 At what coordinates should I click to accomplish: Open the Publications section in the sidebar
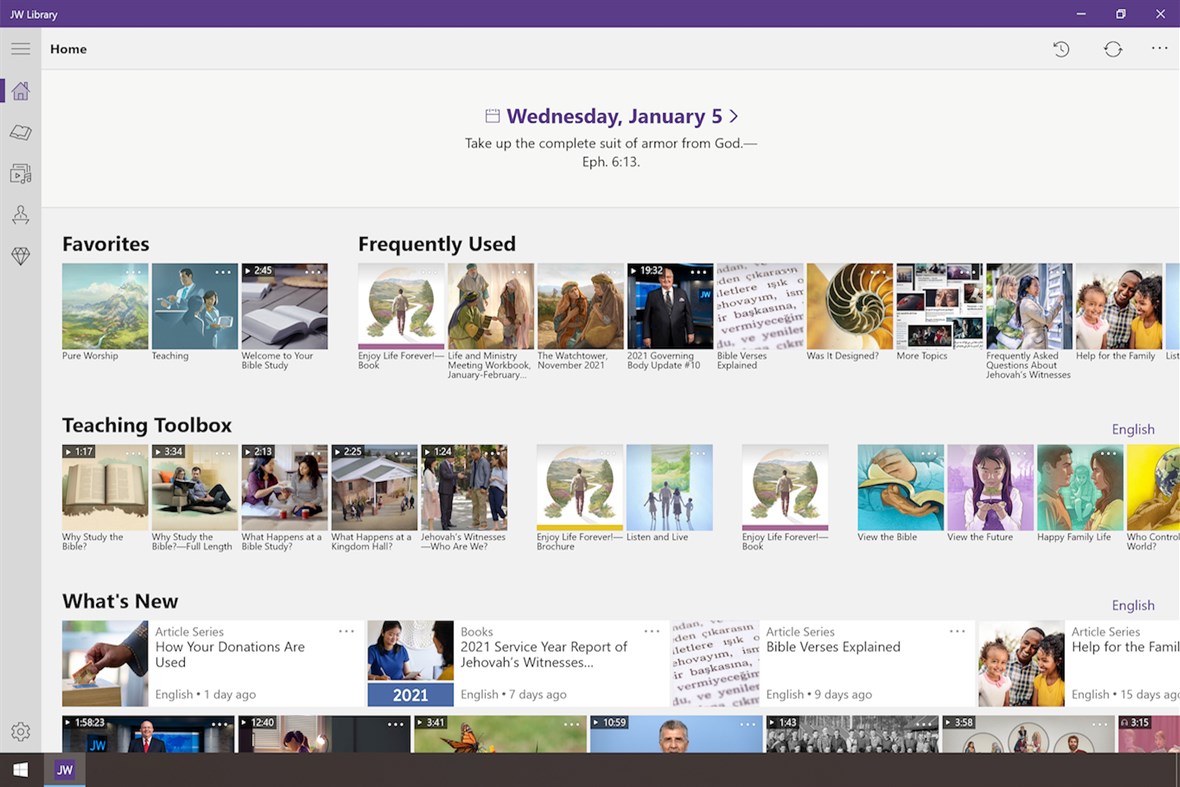tap(20, 132)
